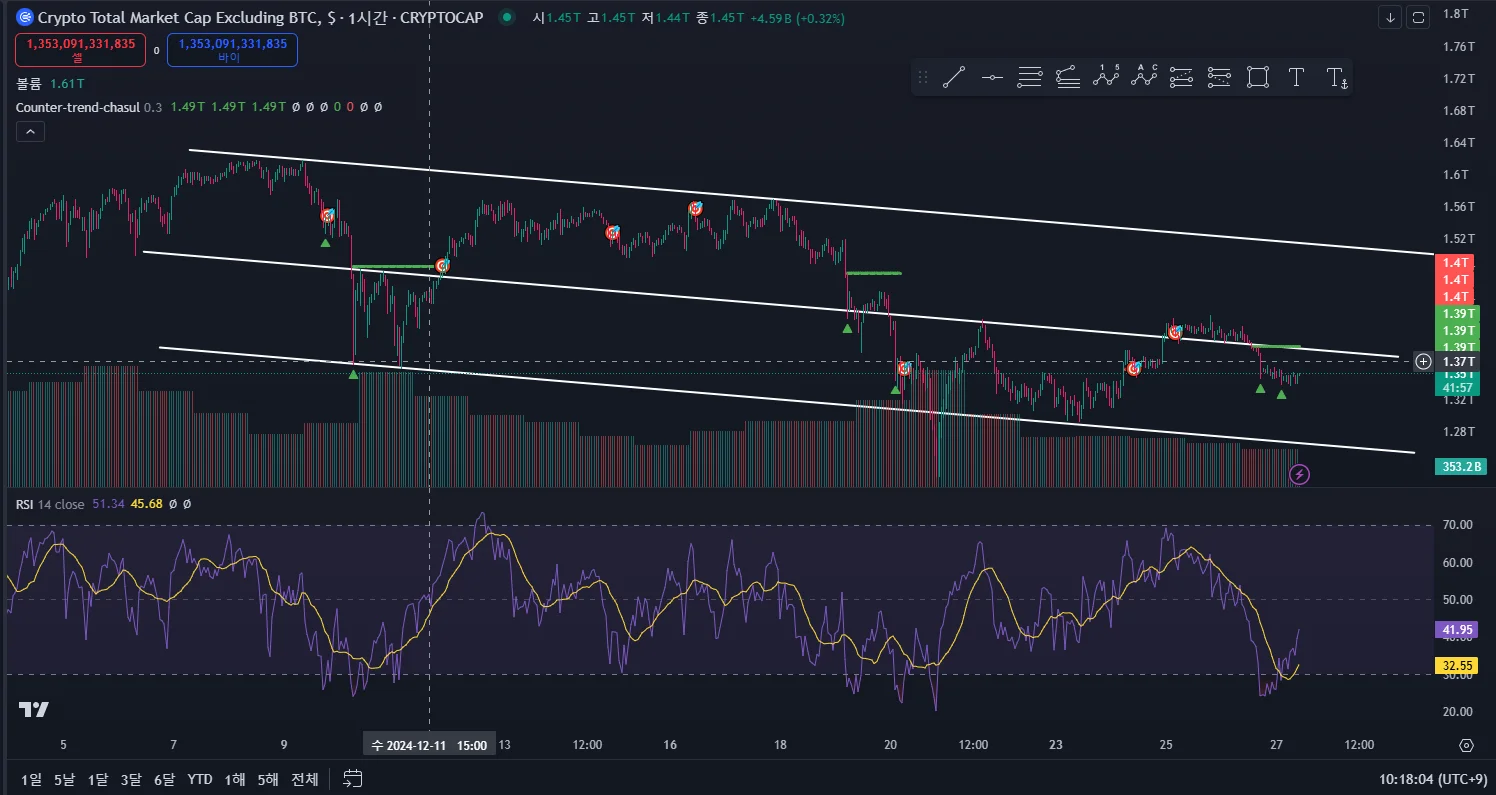
Task: Click the plus icon on price scale
Action: point(1423,361)
